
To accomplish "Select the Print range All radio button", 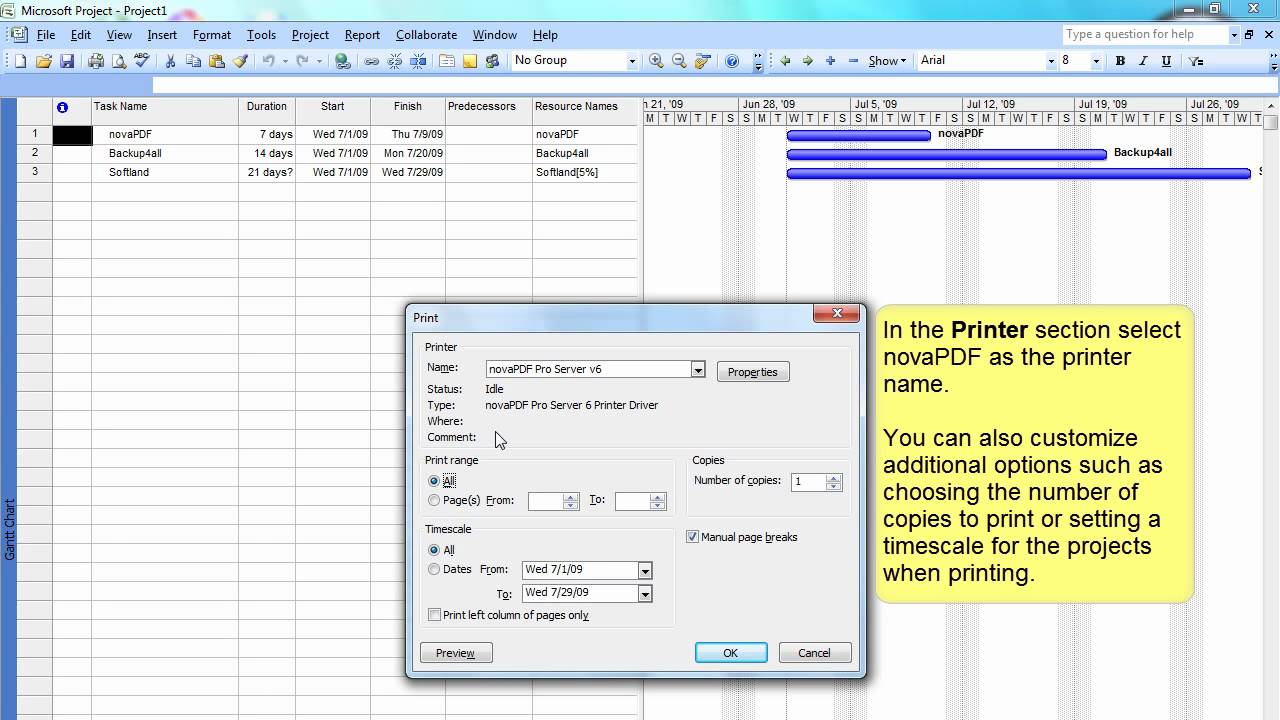I will (434, 481).
